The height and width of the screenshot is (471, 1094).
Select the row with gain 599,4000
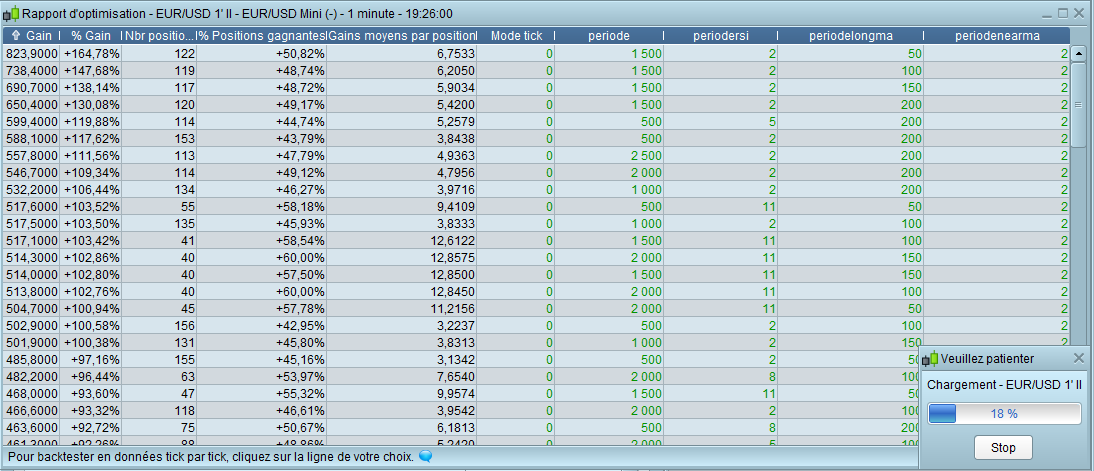point(537,121)
